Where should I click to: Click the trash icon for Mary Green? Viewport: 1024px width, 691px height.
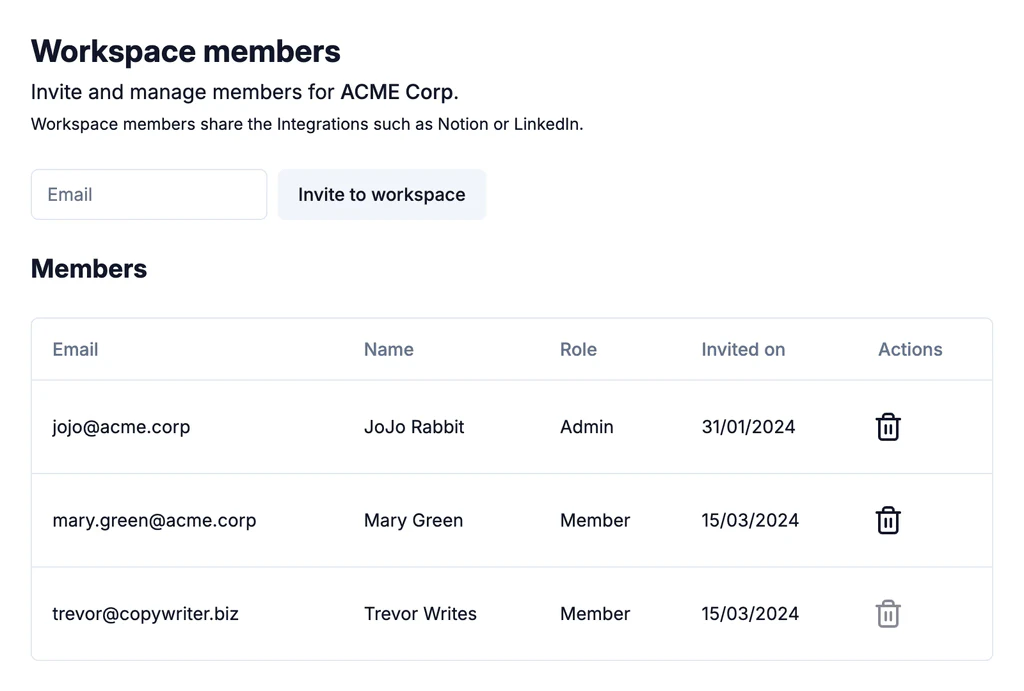click(888, 521)
